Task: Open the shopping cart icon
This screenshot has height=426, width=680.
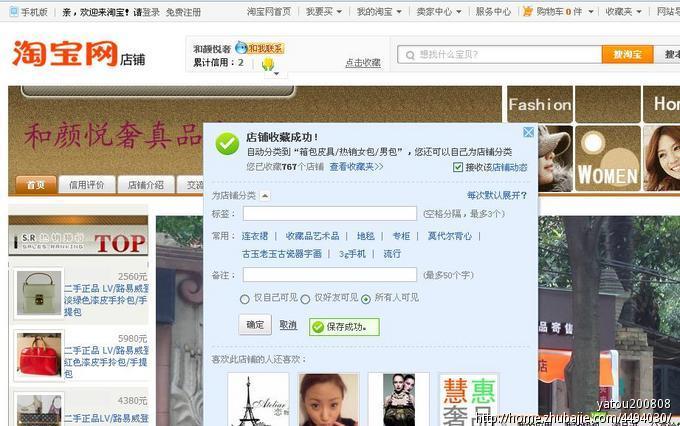Action: (528, 12)
